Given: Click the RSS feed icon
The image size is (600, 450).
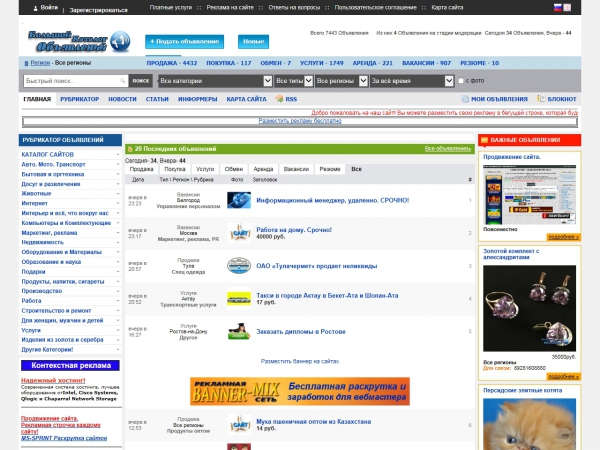Looking at the screenshot, I should (279, 99).
